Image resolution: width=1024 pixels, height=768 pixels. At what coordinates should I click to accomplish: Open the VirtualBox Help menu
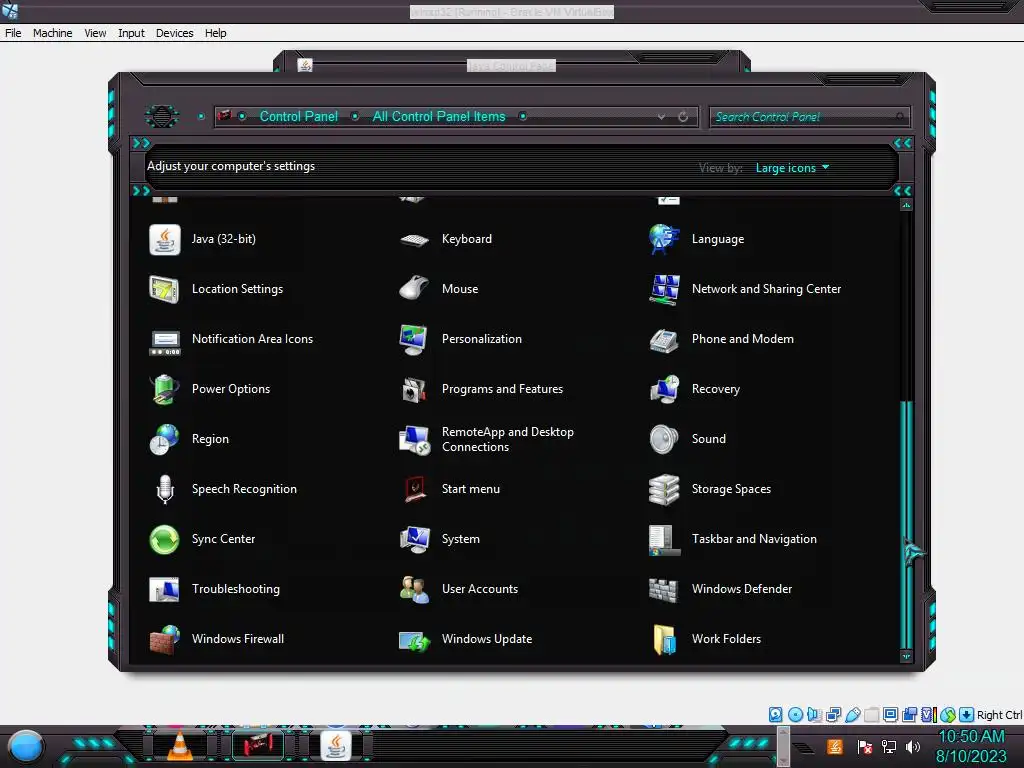(216, 33)
